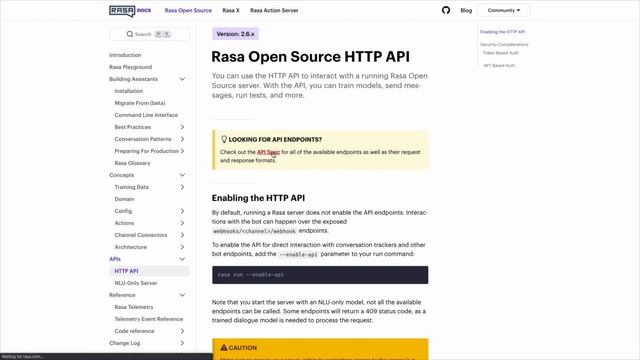Open Rasa Glossary page
This screenshot has height=360, width=640.
click(x=132, y=163)
